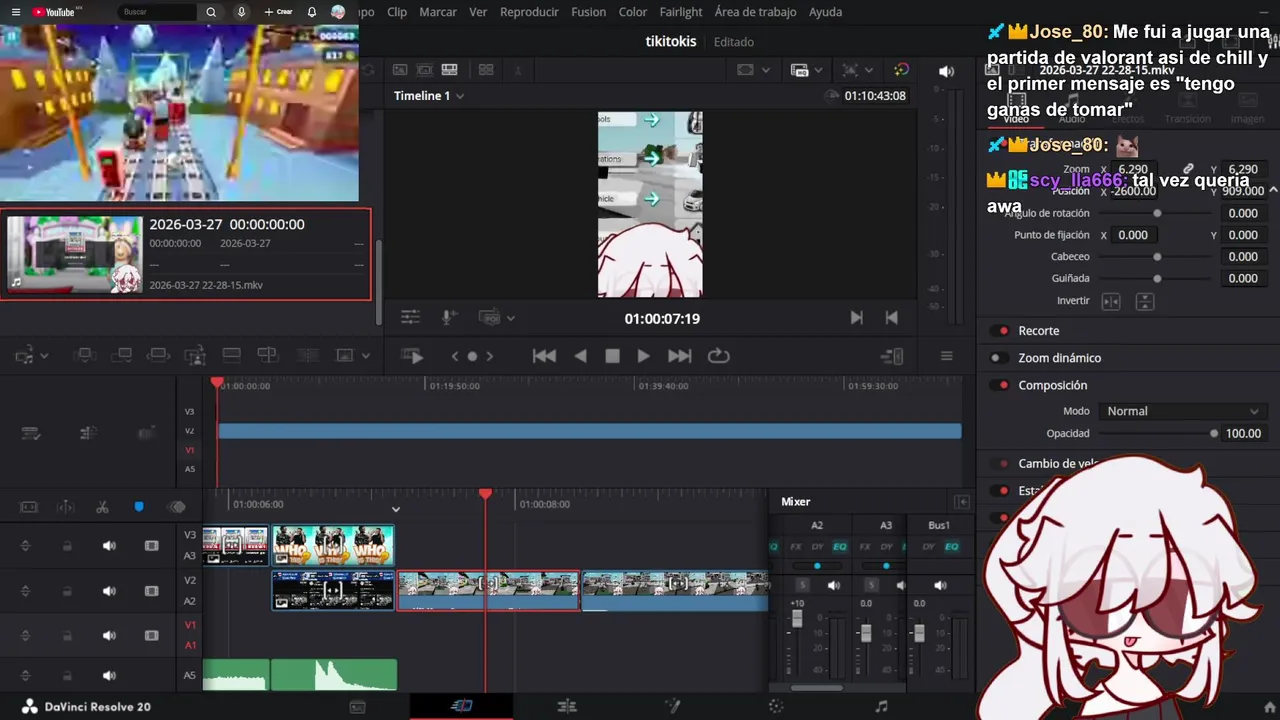
Task: Click the voiceover microphone icon below viewer
Action: [450, 317]
